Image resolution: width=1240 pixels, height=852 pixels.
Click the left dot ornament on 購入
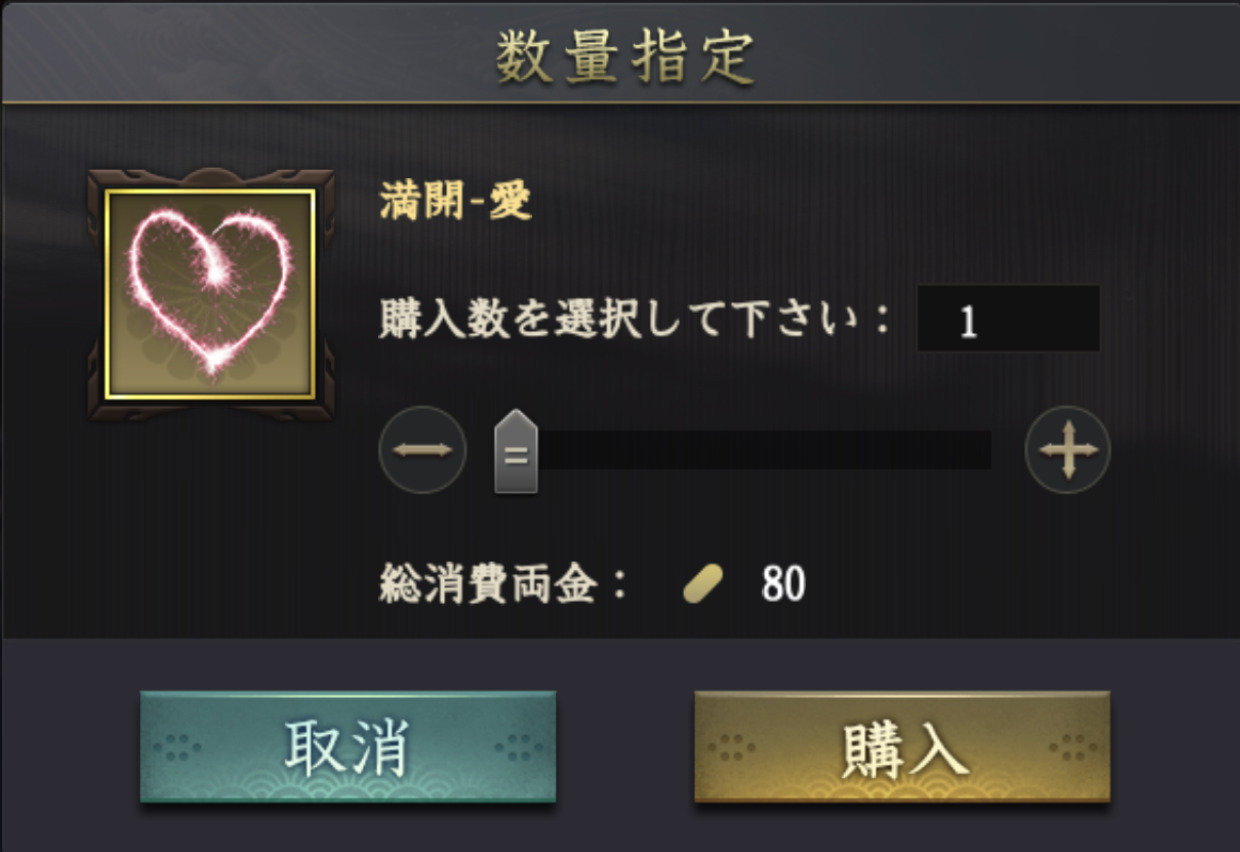pyautogui.click(x=732, y=747)
